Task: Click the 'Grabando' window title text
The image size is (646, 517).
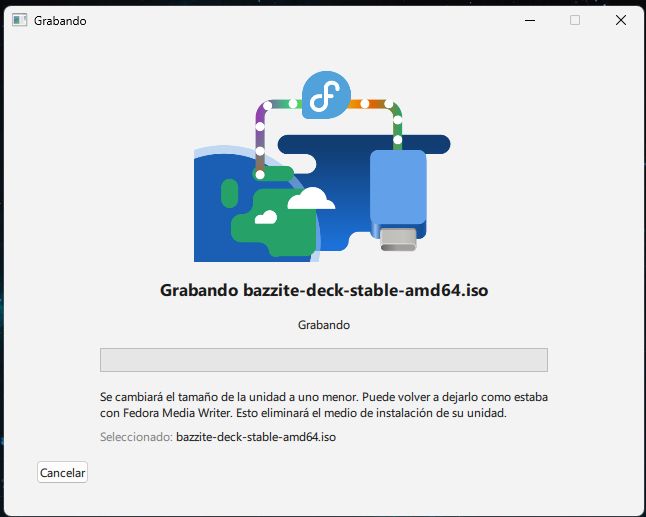Action: [x=60, y=21]
